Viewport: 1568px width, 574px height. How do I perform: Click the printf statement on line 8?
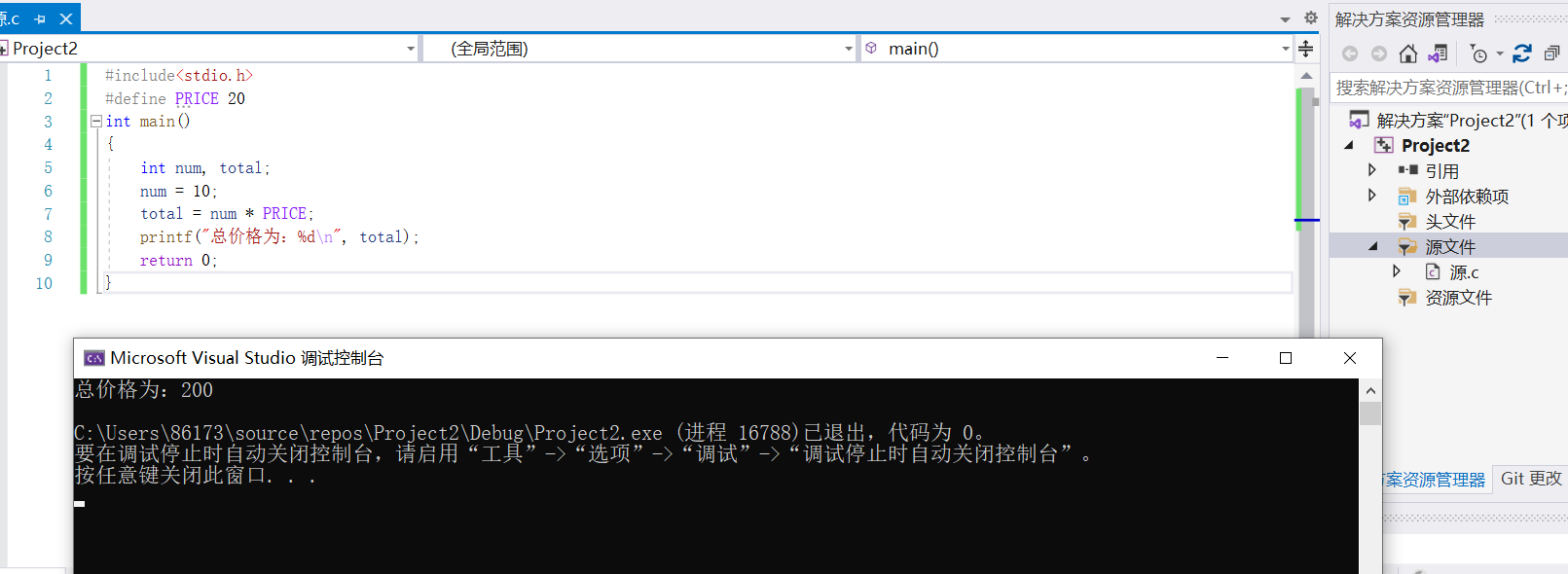[x=279, y=236]
